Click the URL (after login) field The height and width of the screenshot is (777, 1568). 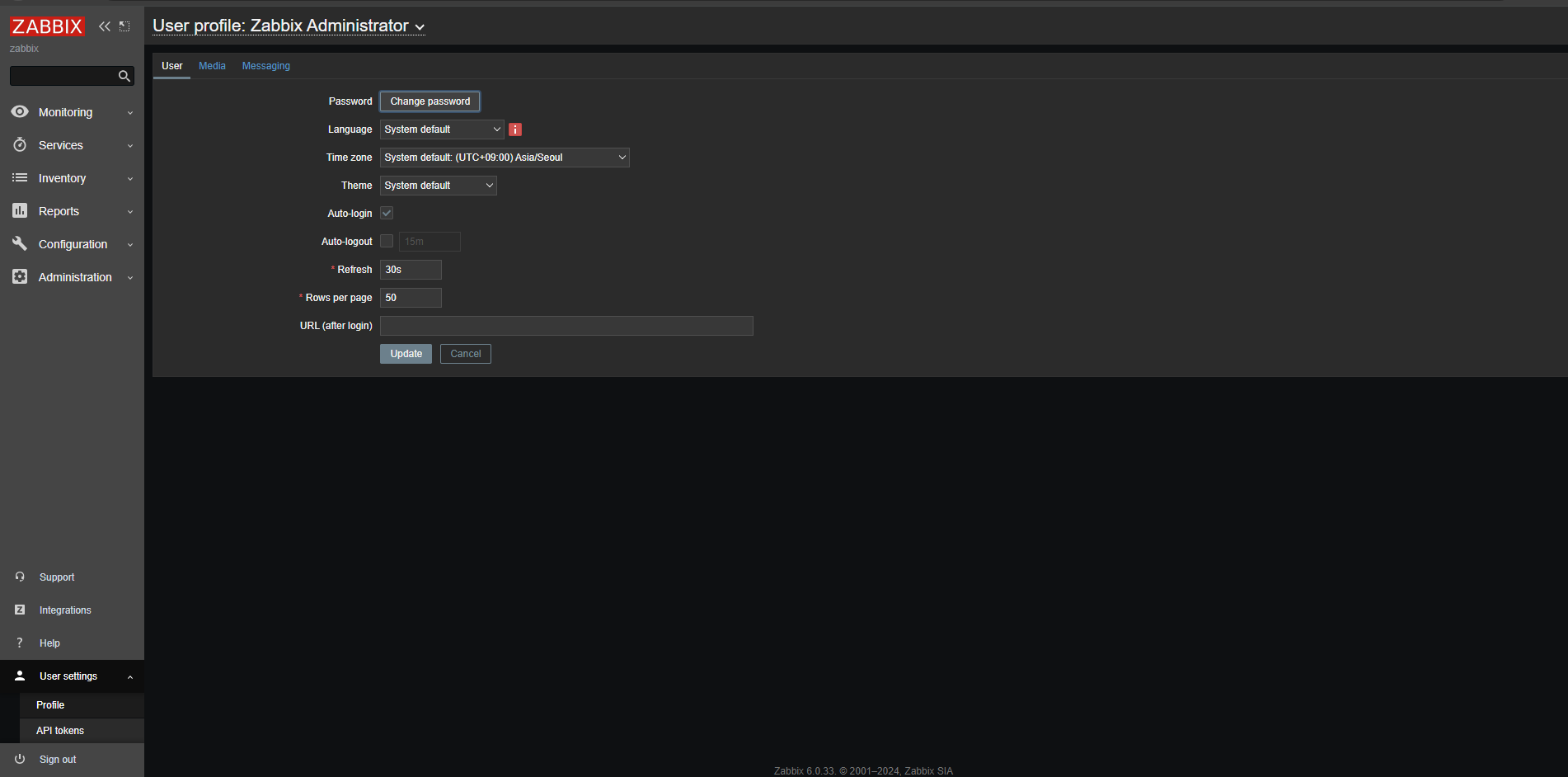click(x=566, y=326)
